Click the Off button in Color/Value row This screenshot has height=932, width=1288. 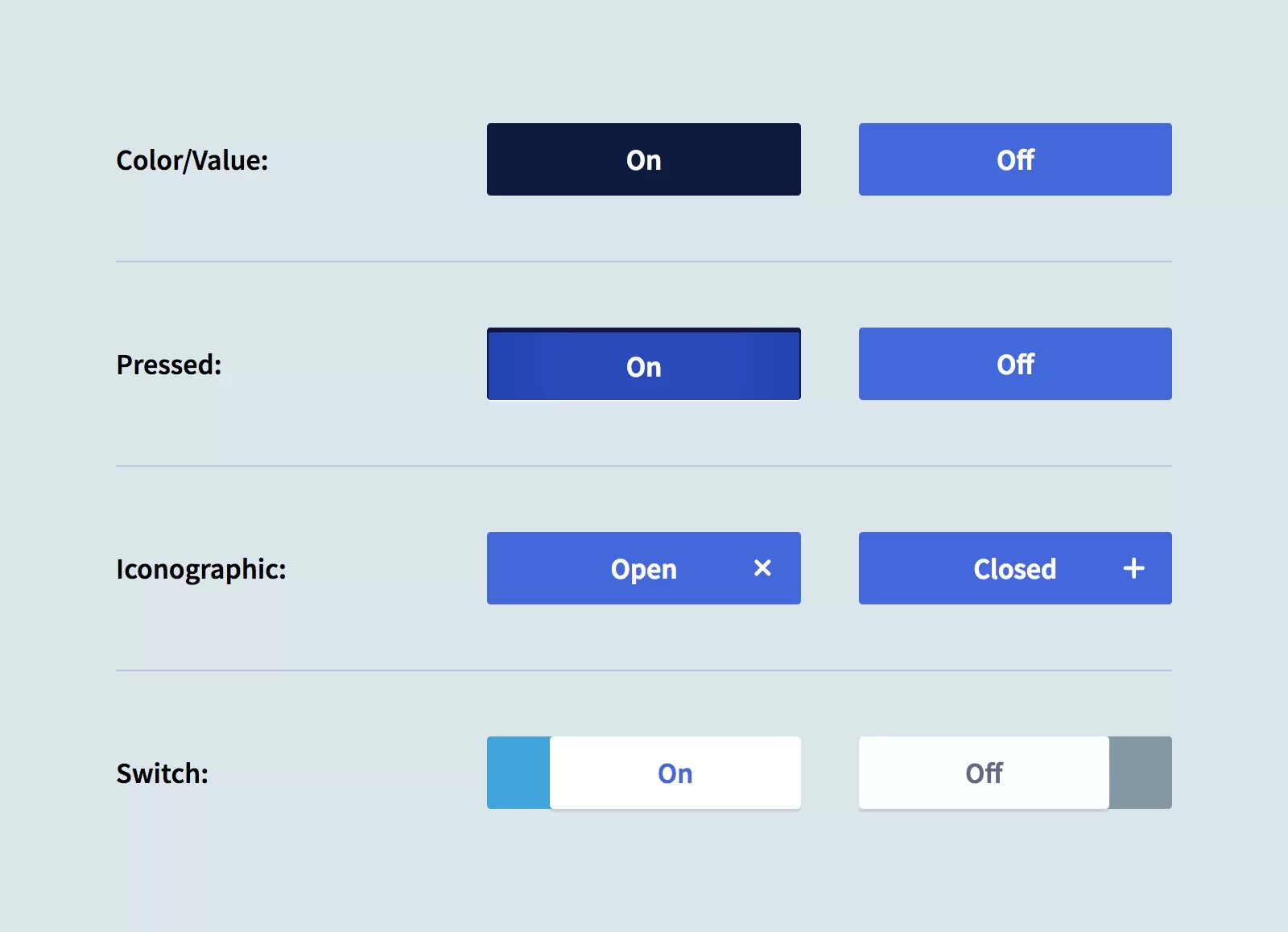pyautogui.click(x=1015, y=159)
